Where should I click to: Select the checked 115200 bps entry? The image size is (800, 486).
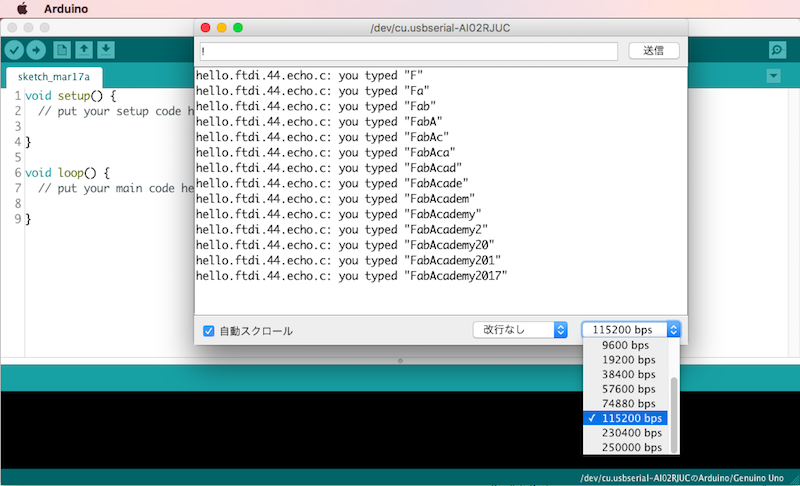(625, 418)
